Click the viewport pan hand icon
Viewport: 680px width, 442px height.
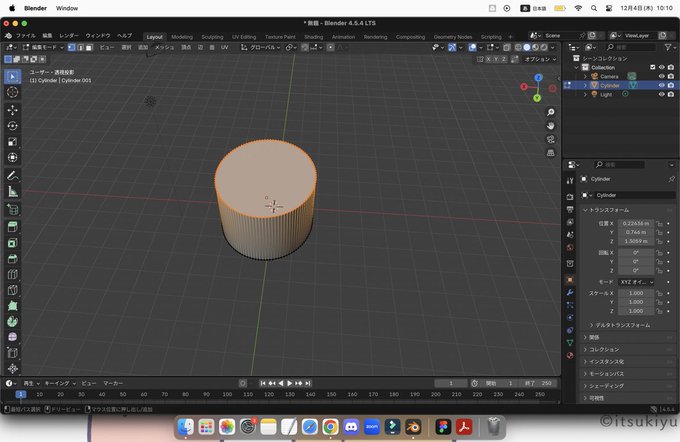point(551,126)
